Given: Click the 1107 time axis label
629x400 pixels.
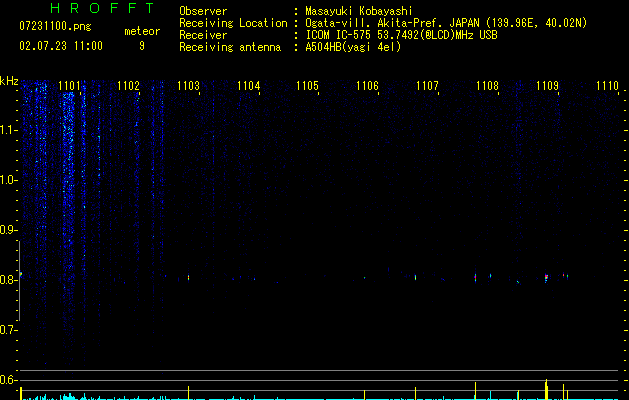Looking at the screenshot, I should click(x=428, y=86).
